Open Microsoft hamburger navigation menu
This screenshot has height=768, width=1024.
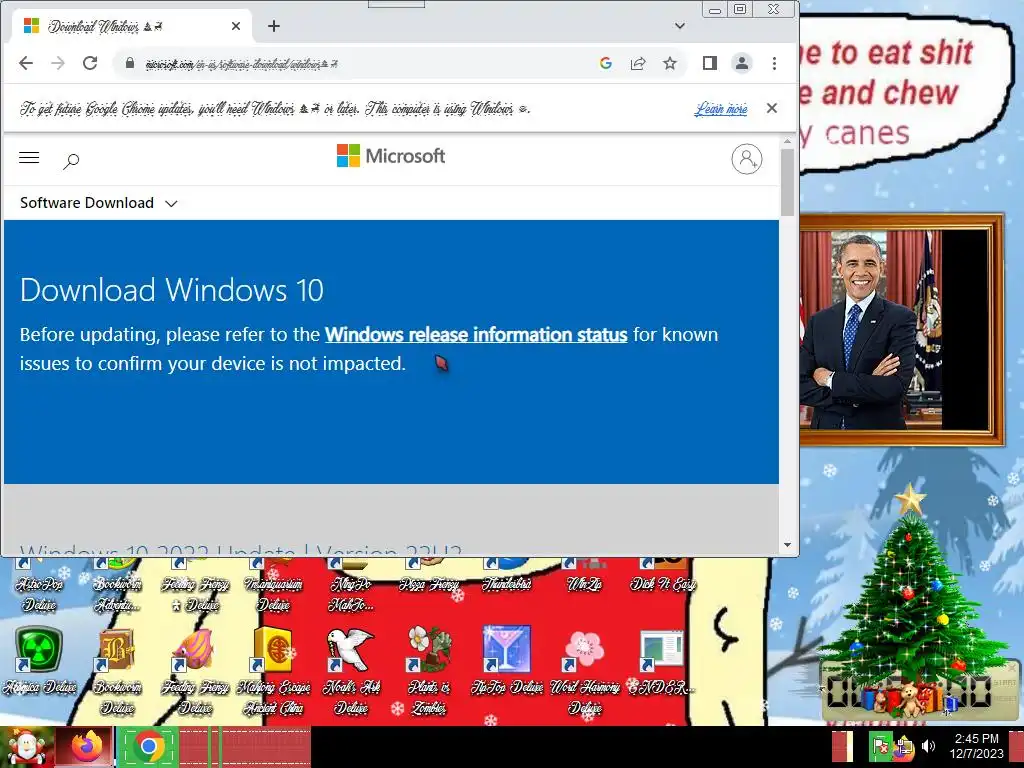[29, 158]
